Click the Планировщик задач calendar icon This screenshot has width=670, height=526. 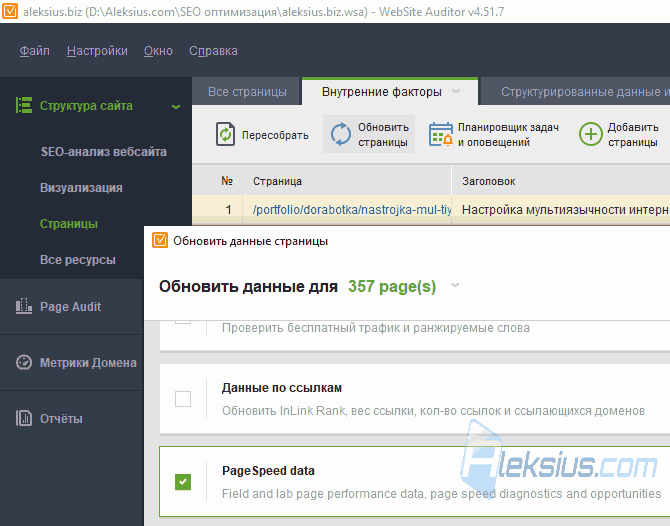[441, 134]
